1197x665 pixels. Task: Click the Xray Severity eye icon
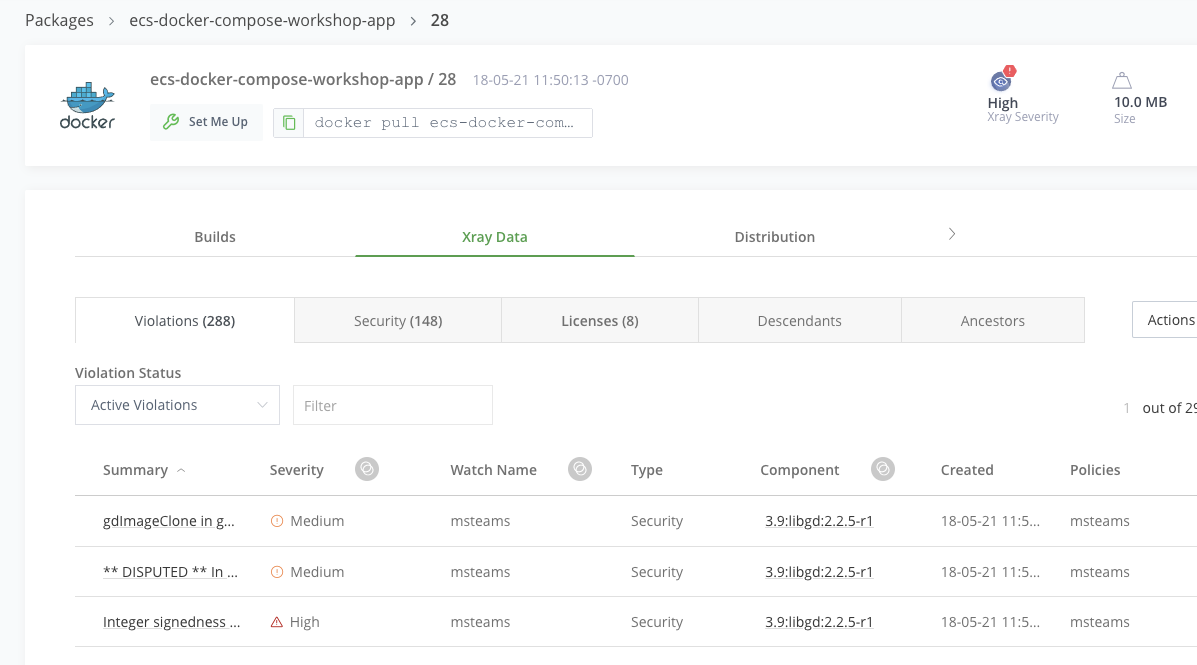(1001, 82)
